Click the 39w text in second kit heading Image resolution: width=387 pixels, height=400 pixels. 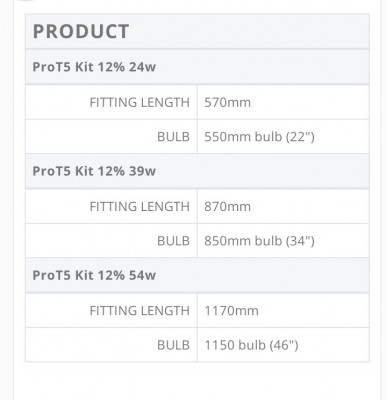click(x=142, y=171)
